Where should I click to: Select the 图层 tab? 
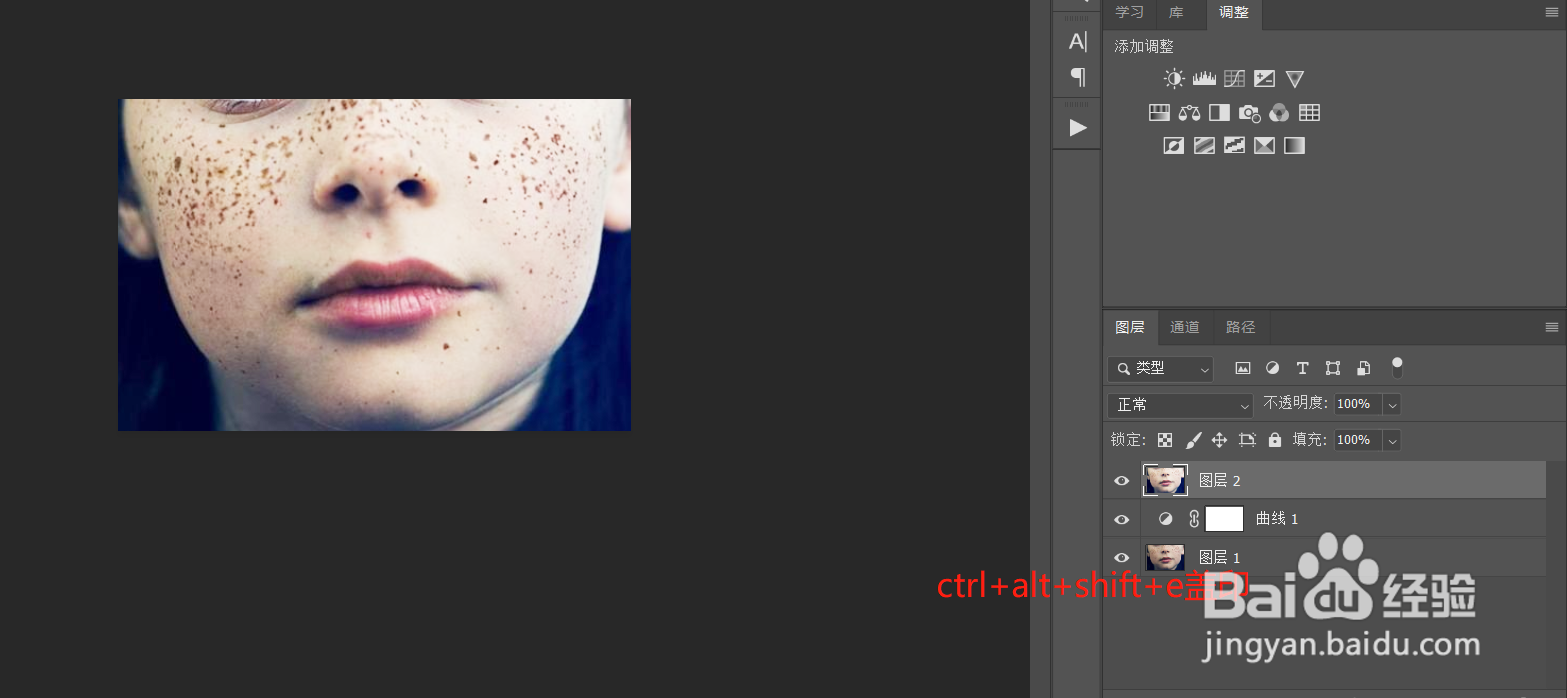[1130, 327]
